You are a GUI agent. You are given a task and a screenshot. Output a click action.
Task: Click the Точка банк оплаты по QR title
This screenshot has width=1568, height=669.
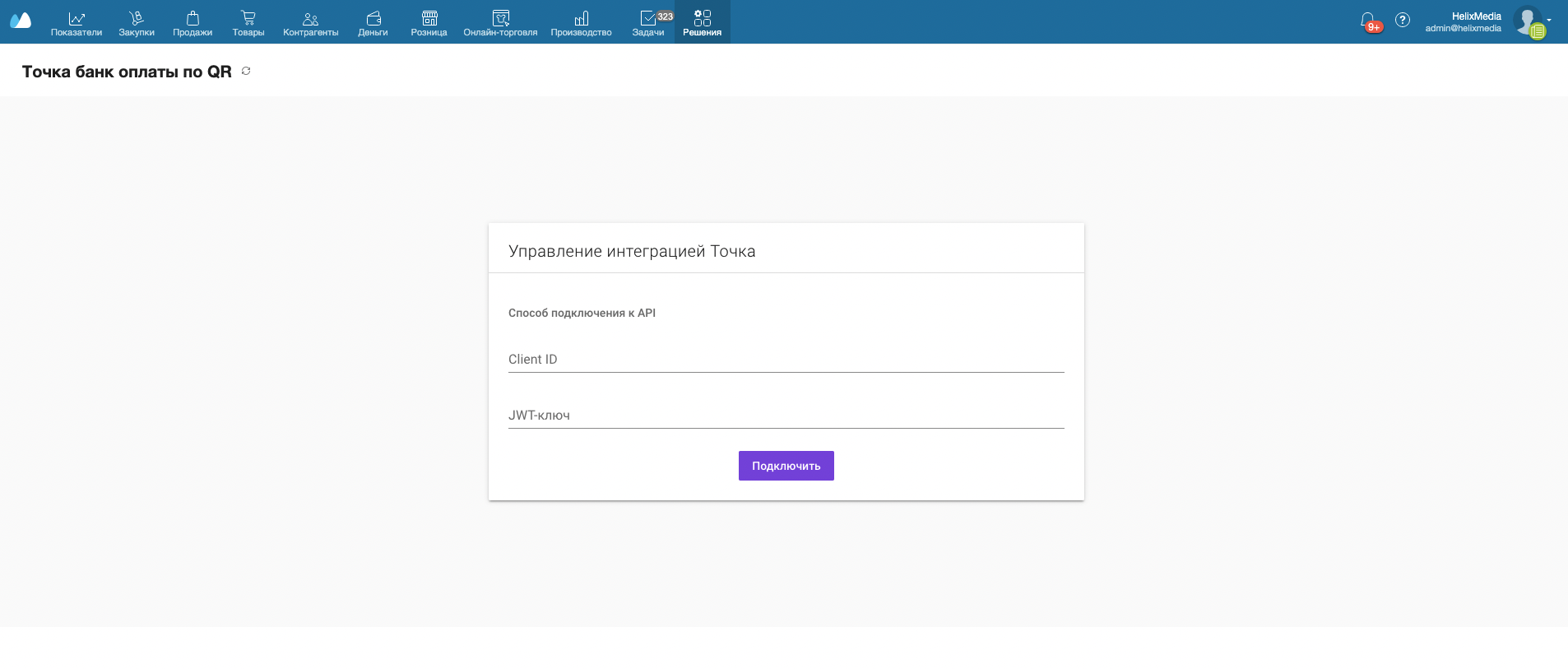point(127,72)
